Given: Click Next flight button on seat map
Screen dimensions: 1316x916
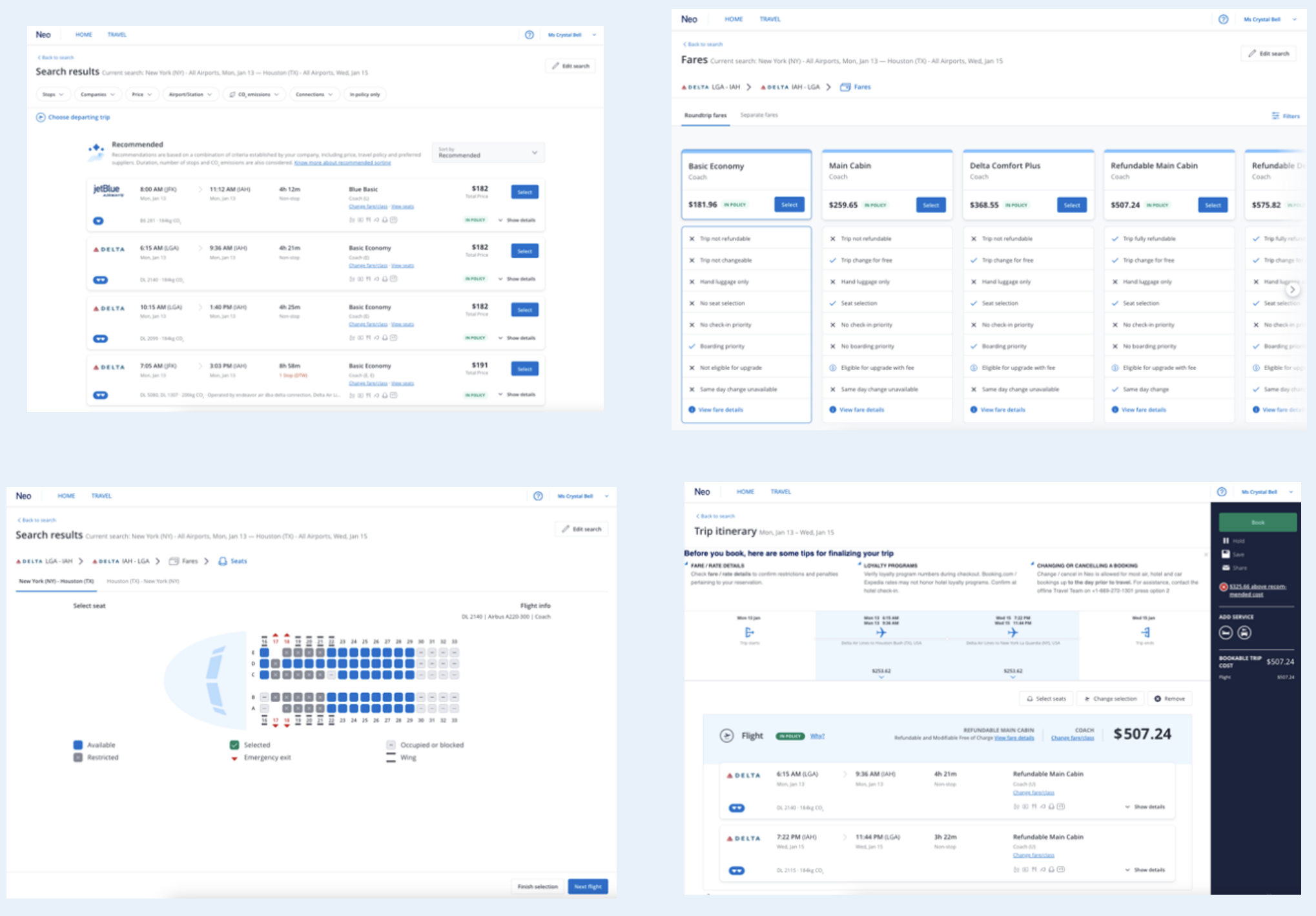Looking at the screenshot, I should [x=588, y=886].
